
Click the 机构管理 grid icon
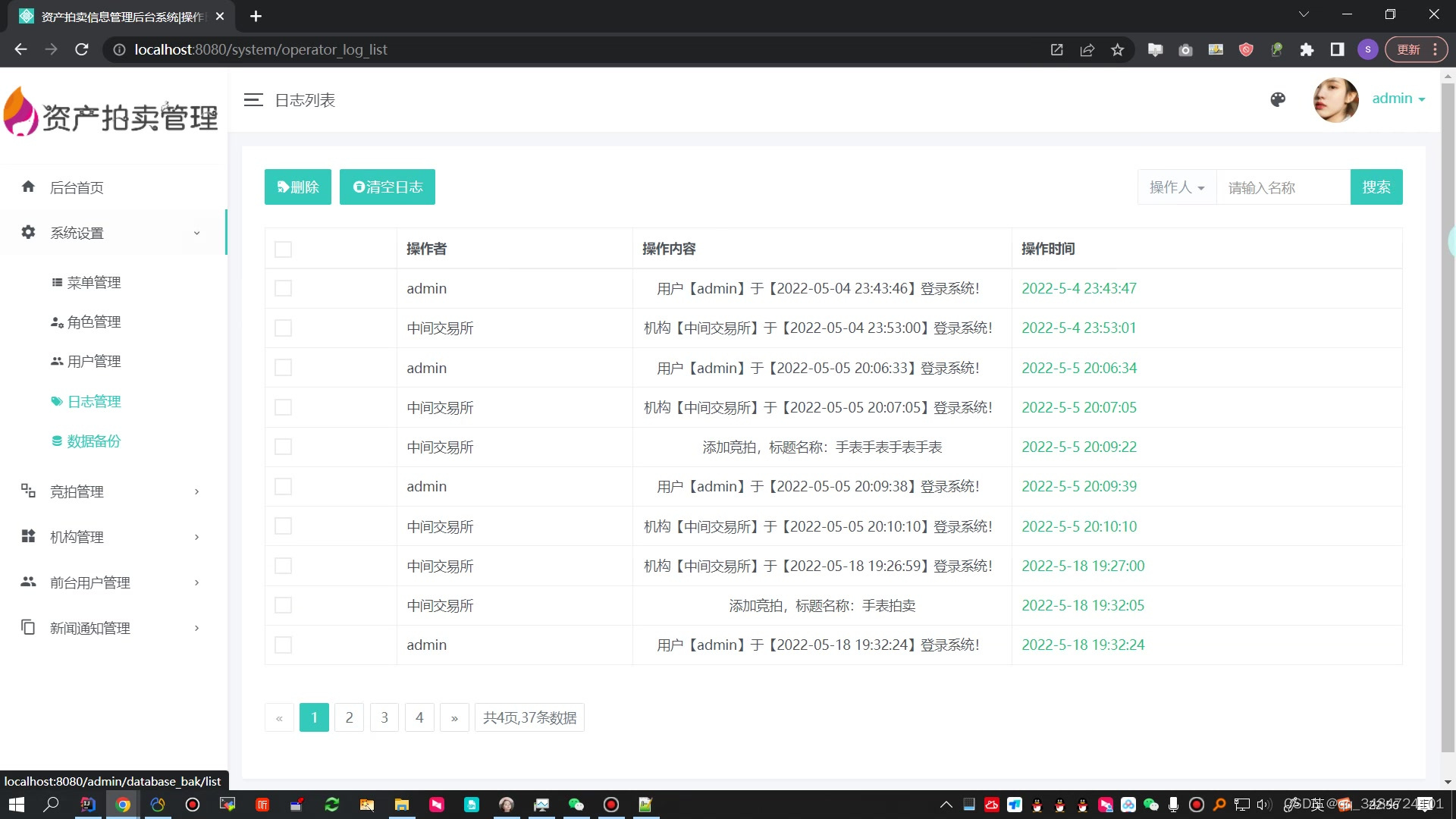[28, 536]
